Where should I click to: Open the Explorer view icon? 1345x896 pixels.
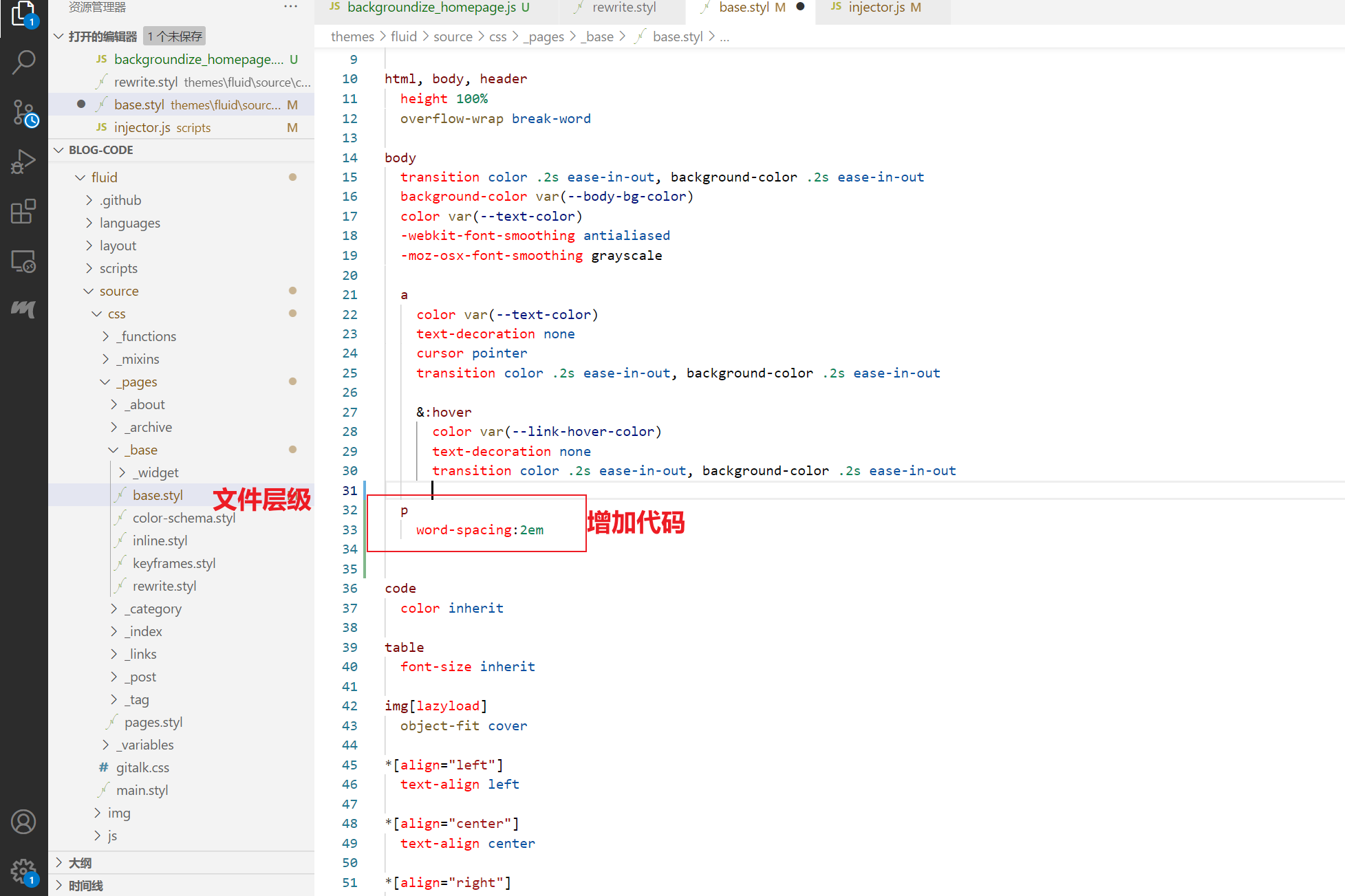pyautogui.click(x=23, y=14)
